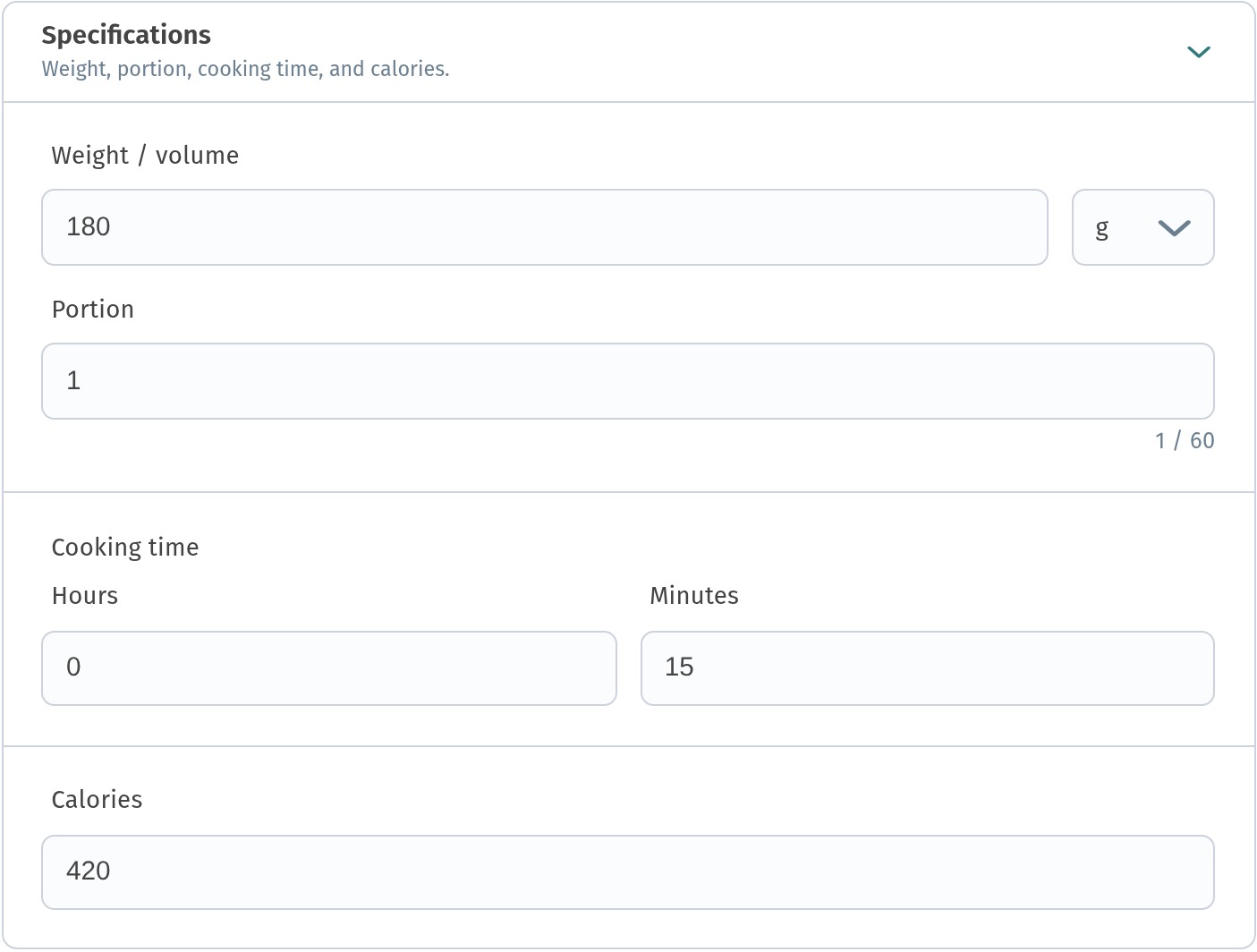Click the '1 / 60' character counter
The width and height of the screenshot is (1257, 952).
click(1185, 440)
